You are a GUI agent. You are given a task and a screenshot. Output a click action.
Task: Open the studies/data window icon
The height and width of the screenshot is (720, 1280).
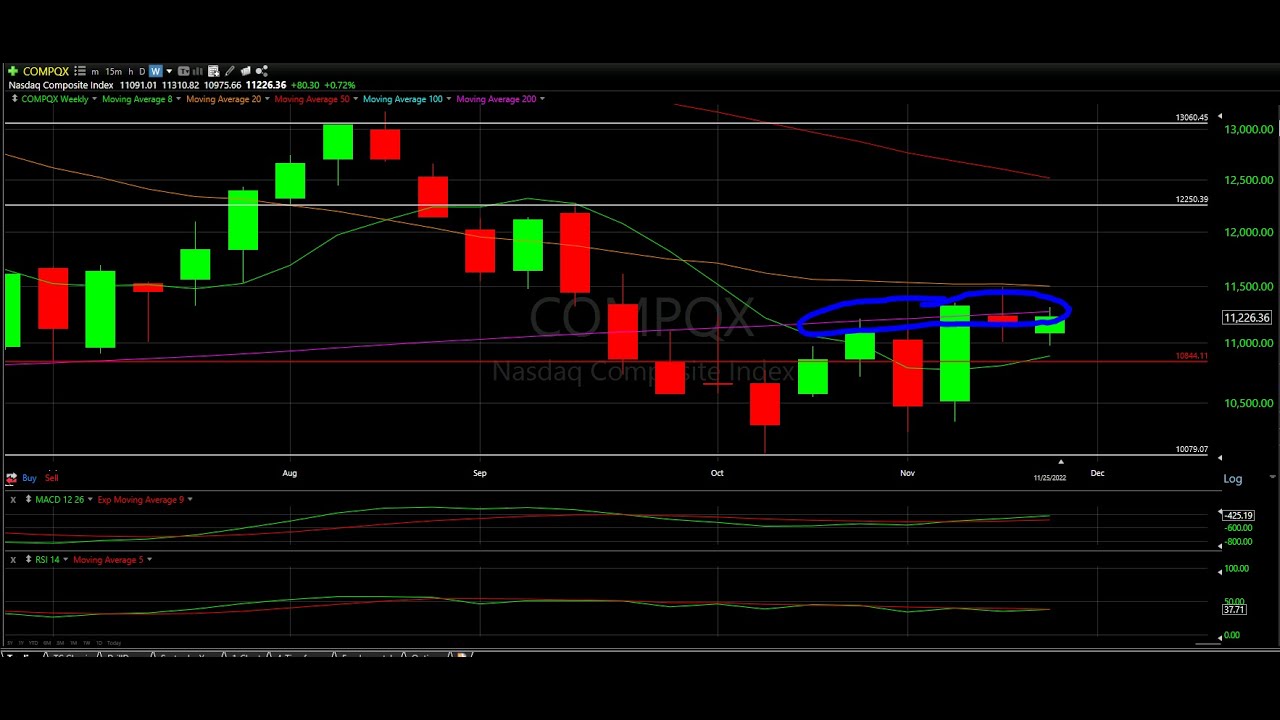(213, 71)
